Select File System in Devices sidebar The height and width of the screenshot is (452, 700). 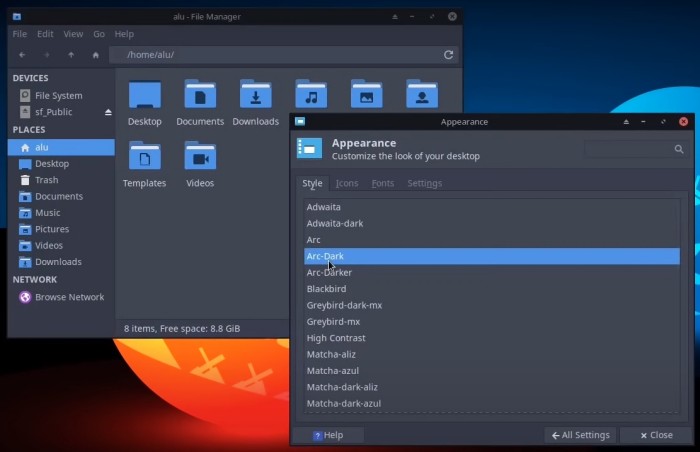click(x=61, y=96)
